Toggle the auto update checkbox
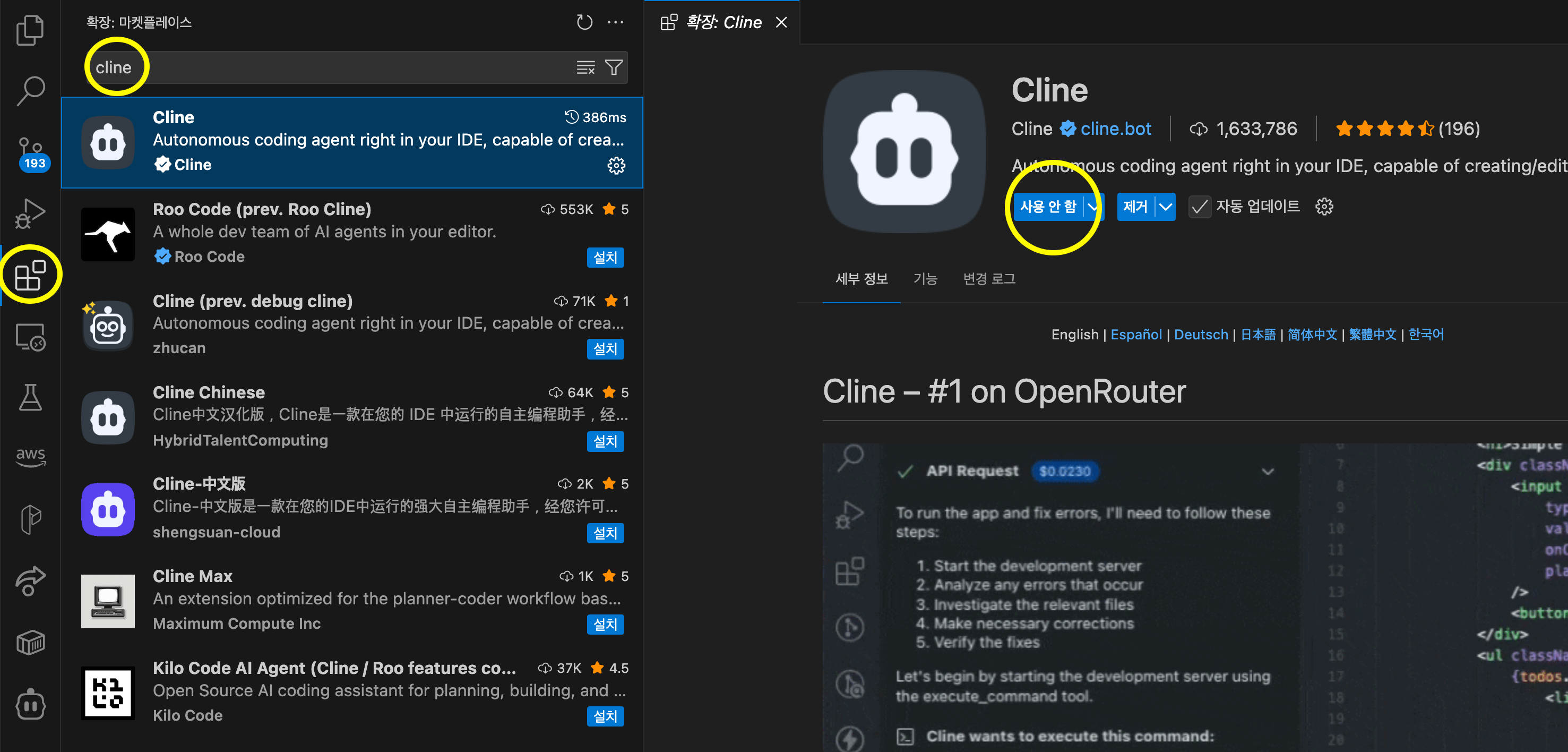The height and width of the screenshot is (752, 1568). 1199,207
